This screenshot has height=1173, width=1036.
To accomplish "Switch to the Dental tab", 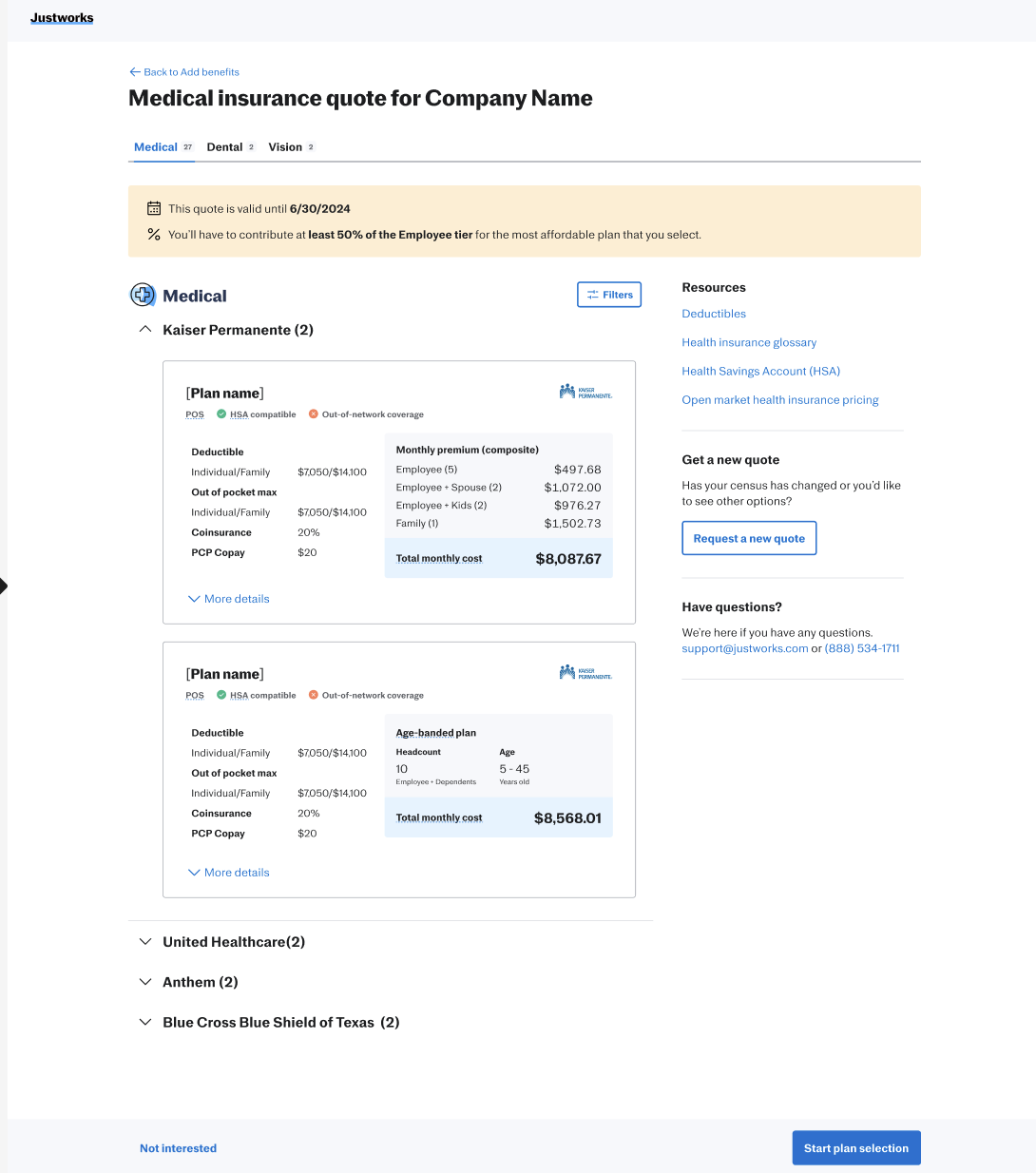I will [x=225, y=147].
